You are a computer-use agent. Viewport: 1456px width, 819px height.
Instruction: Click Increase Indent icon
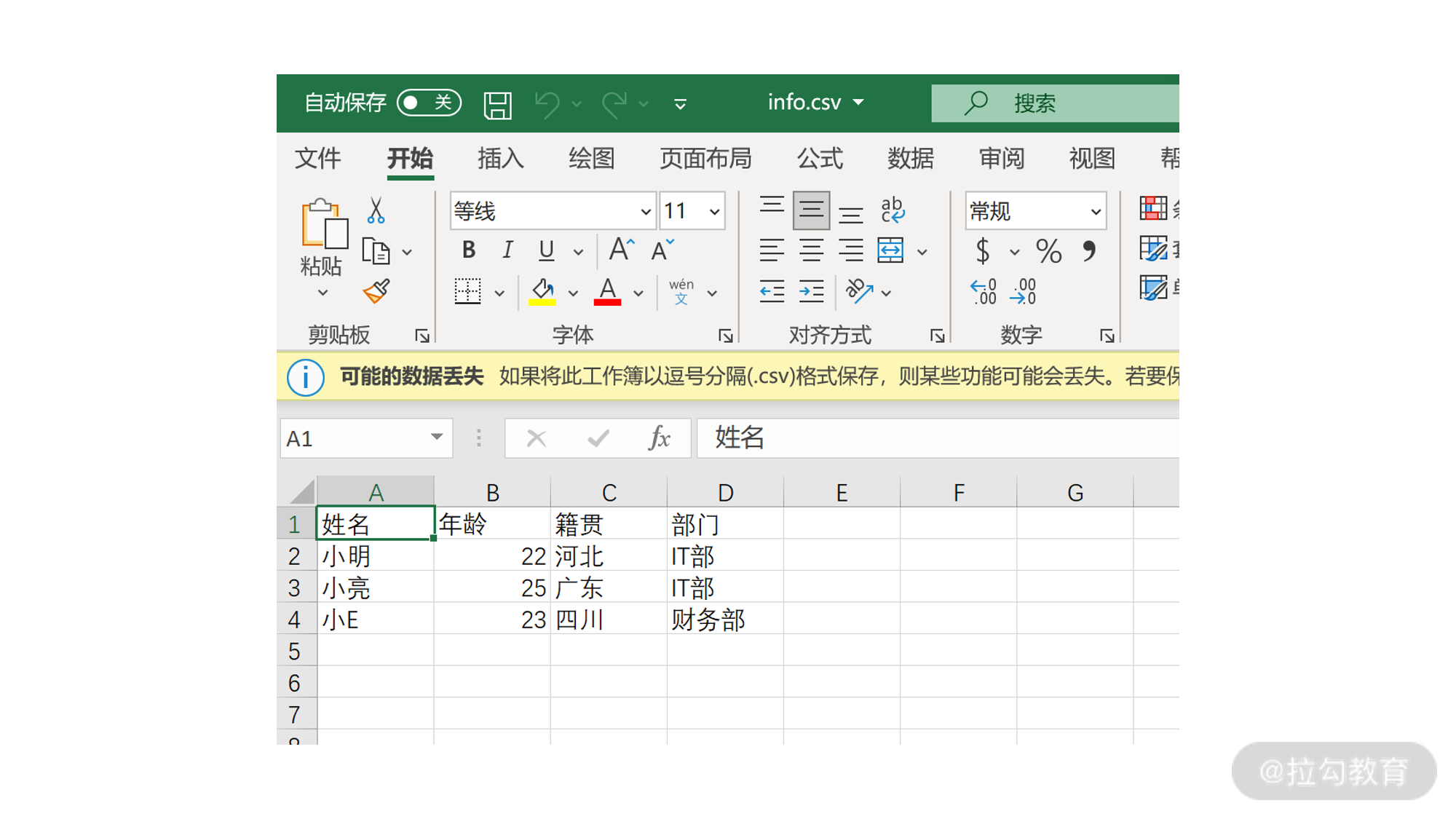(811, 292)
